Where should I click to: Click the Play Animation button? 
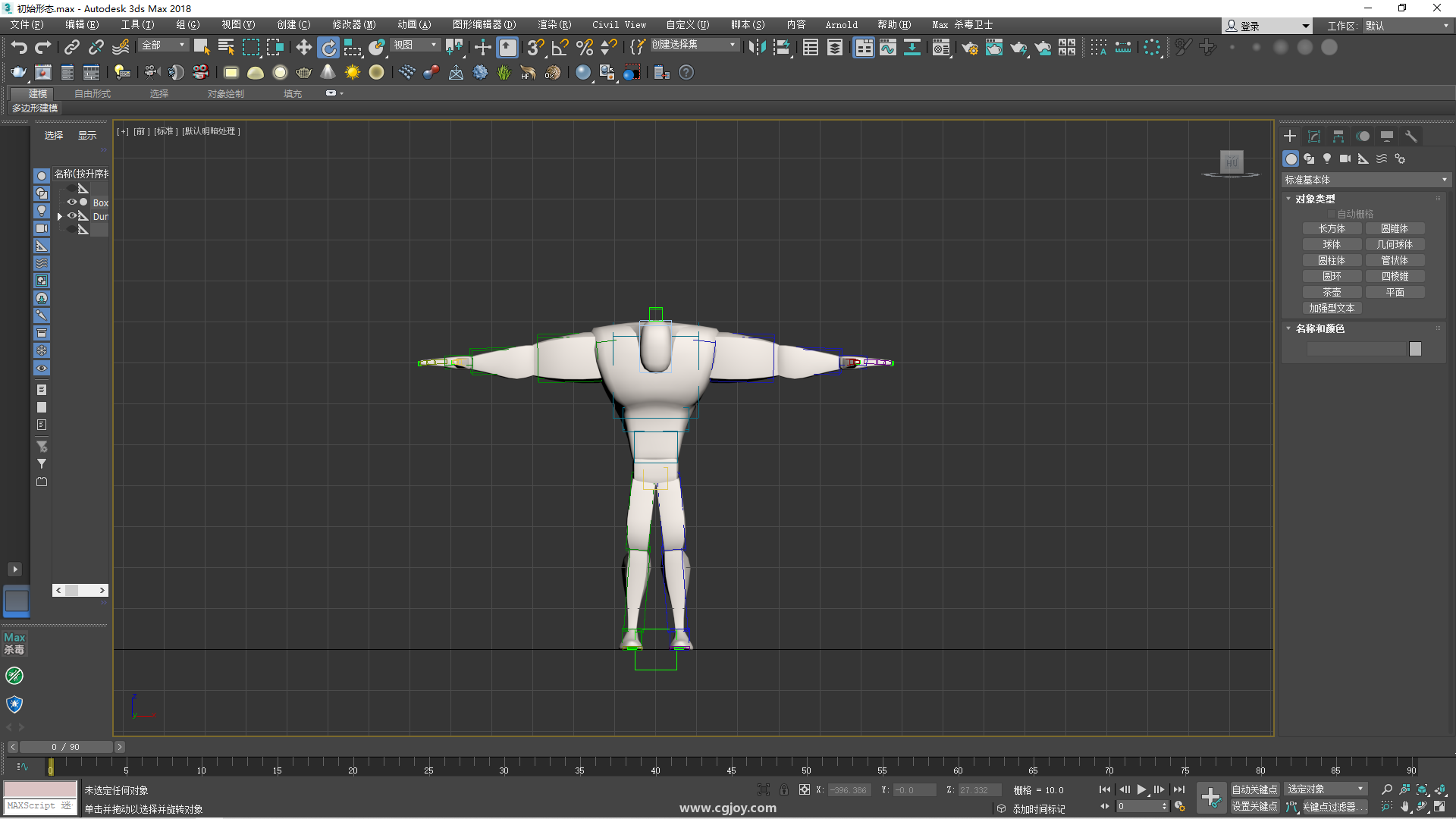1141,789
